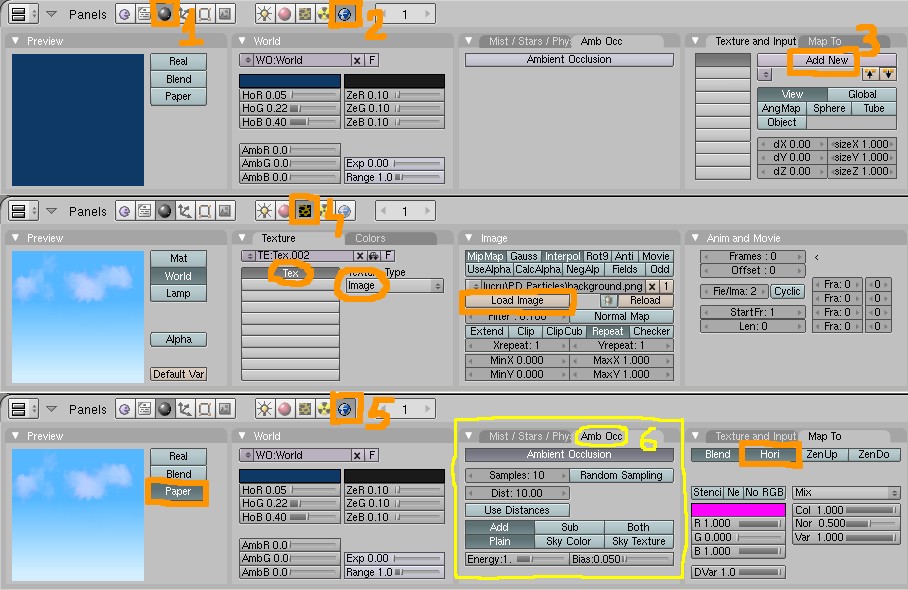The width and height of the screenshot is (908, 590).
Task: Enable the Cyclic toggle in Anim and Movie
Action: point(787,291)
